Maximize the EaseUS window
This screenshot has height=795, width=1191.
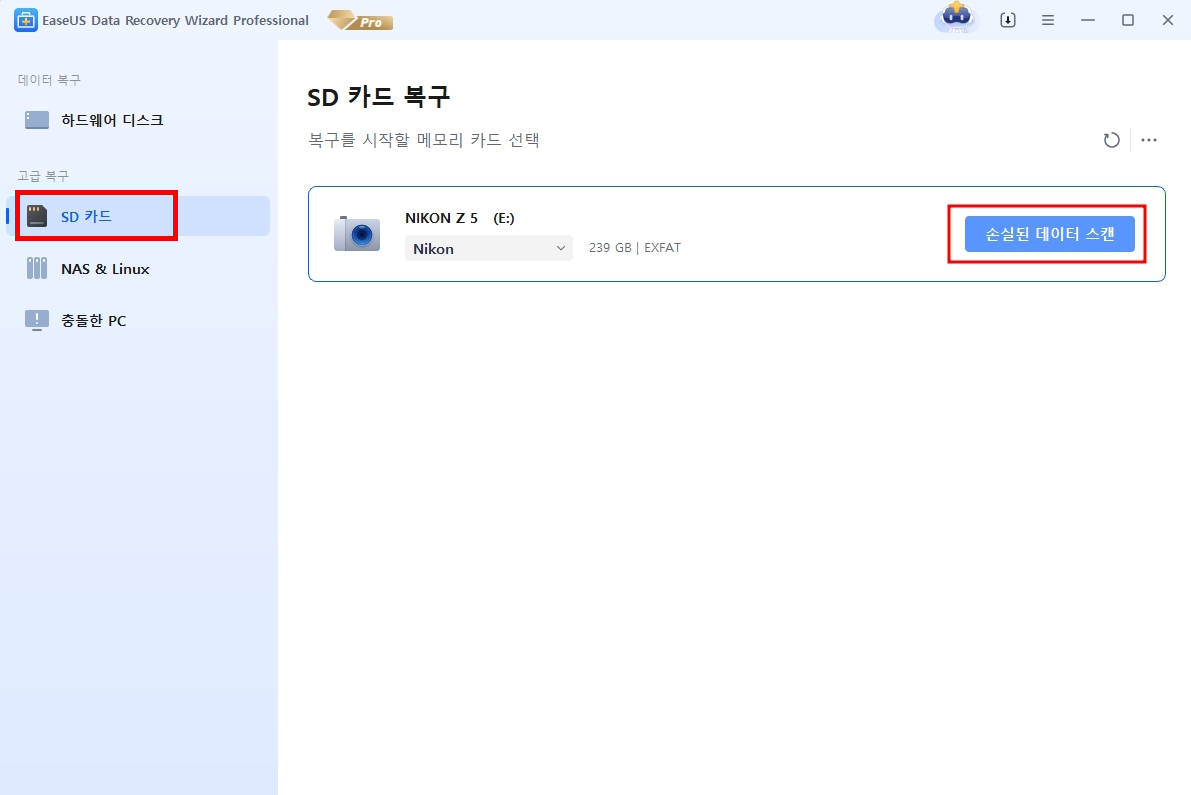[1128, 20]
